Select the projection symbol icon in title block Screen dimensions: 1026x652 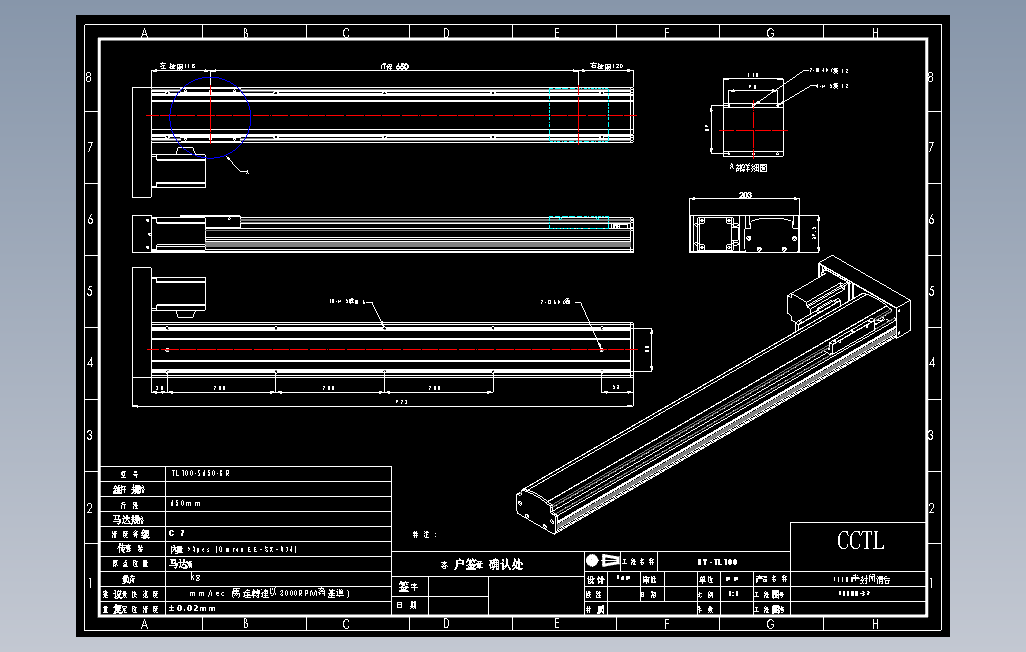(602, 561)
